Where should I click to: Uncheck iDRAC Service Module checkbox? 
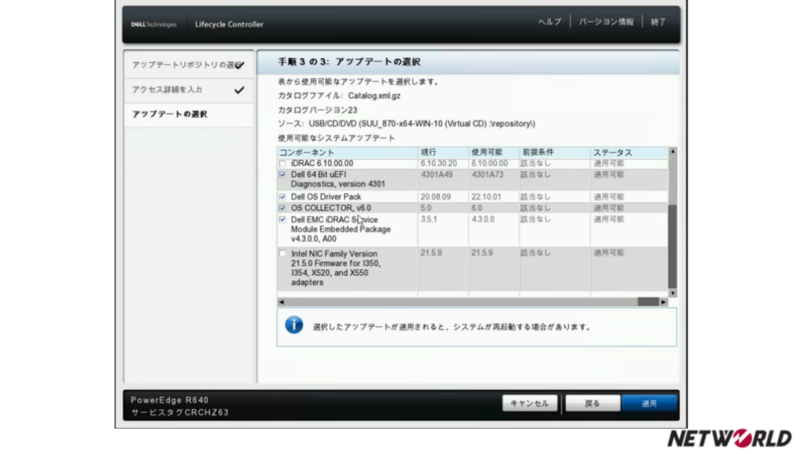[283, 219]
